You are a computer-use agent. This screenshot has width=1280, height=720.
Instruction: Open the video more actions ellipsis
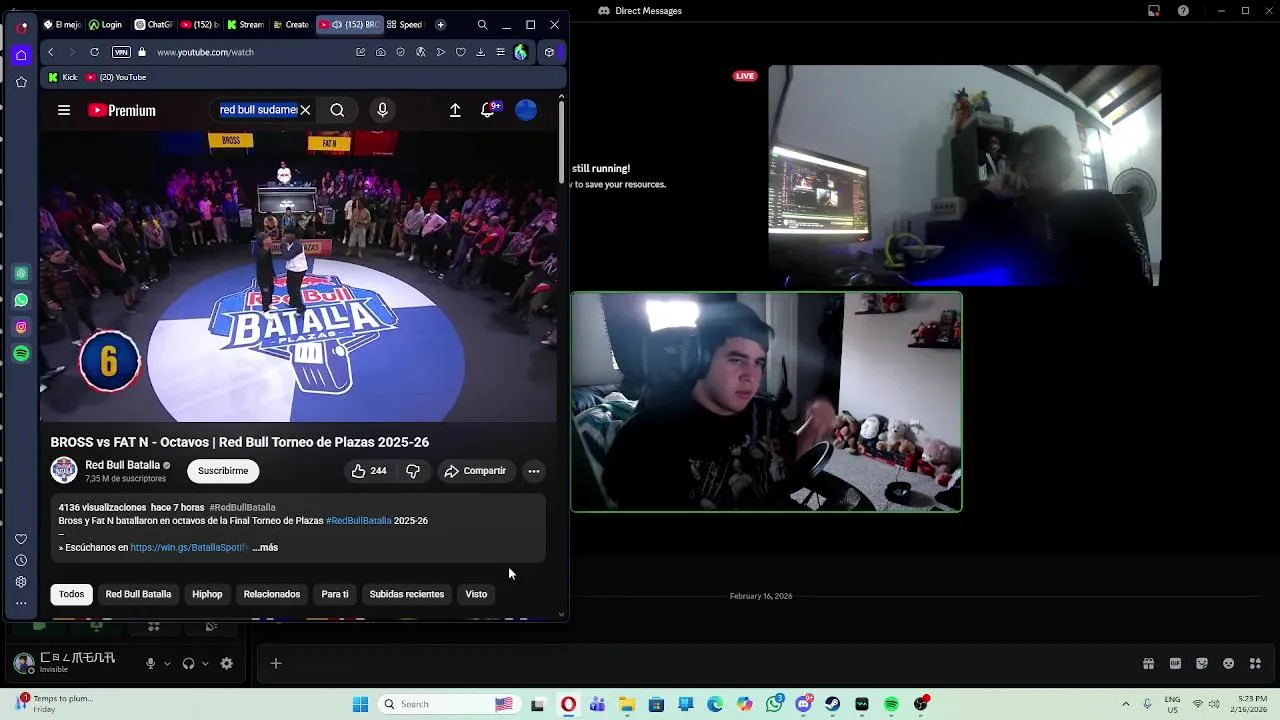click(x=534, y=471)
